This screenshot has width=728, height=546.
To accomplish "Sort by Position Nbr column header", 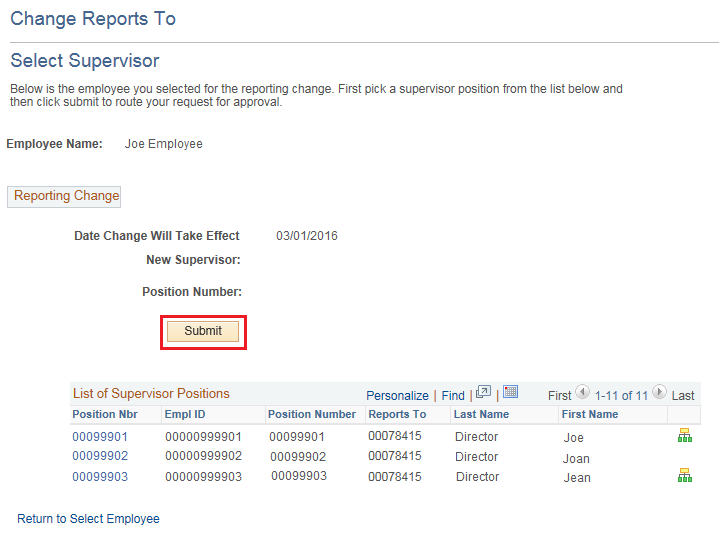I will click(105, 414).
